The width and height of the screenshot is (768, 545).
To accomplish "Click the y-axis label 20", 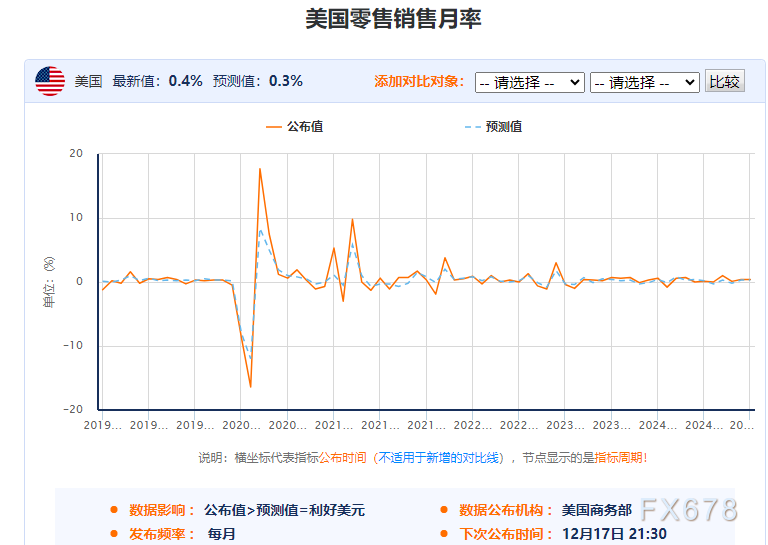I will [76, 154].
